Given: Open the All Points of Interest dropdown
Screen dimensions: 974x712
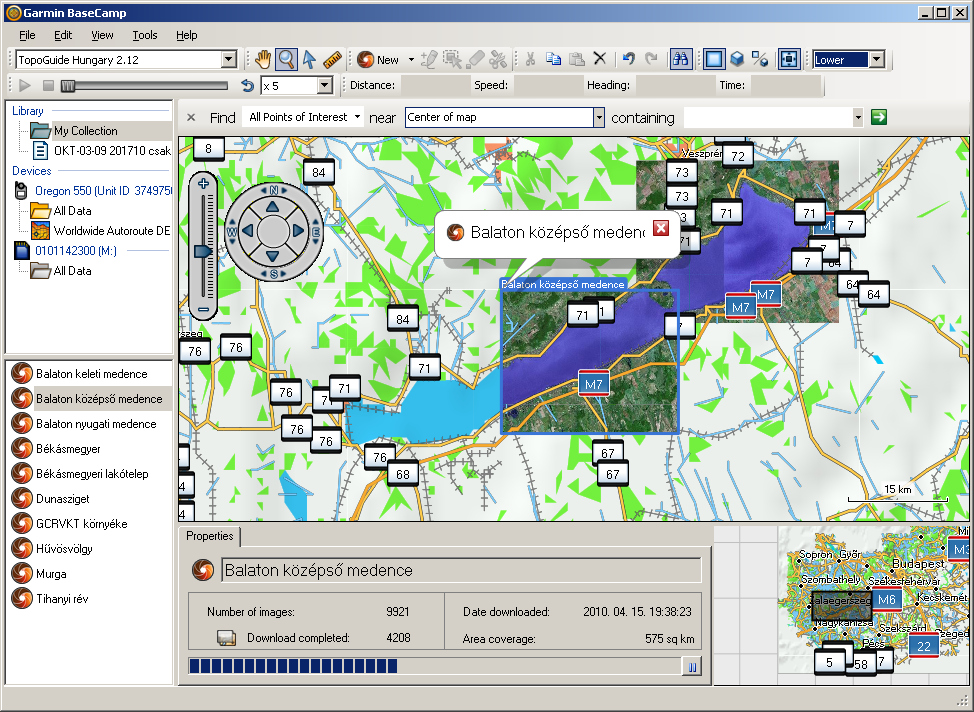Looking at the screenshot, I should tap(304, 117).
